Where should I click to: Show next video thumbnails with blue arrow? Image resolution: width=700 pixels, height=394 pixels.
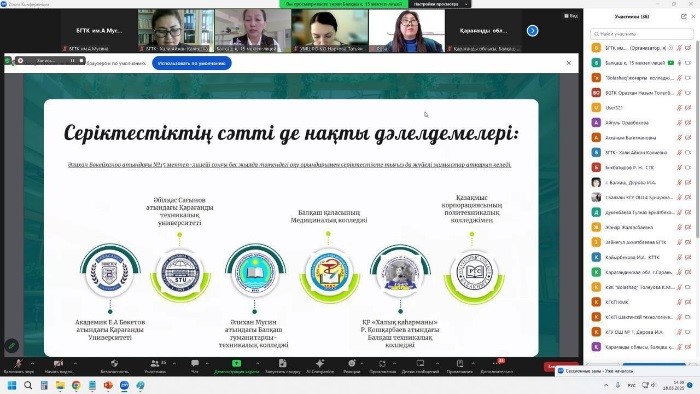coord(532,30)
